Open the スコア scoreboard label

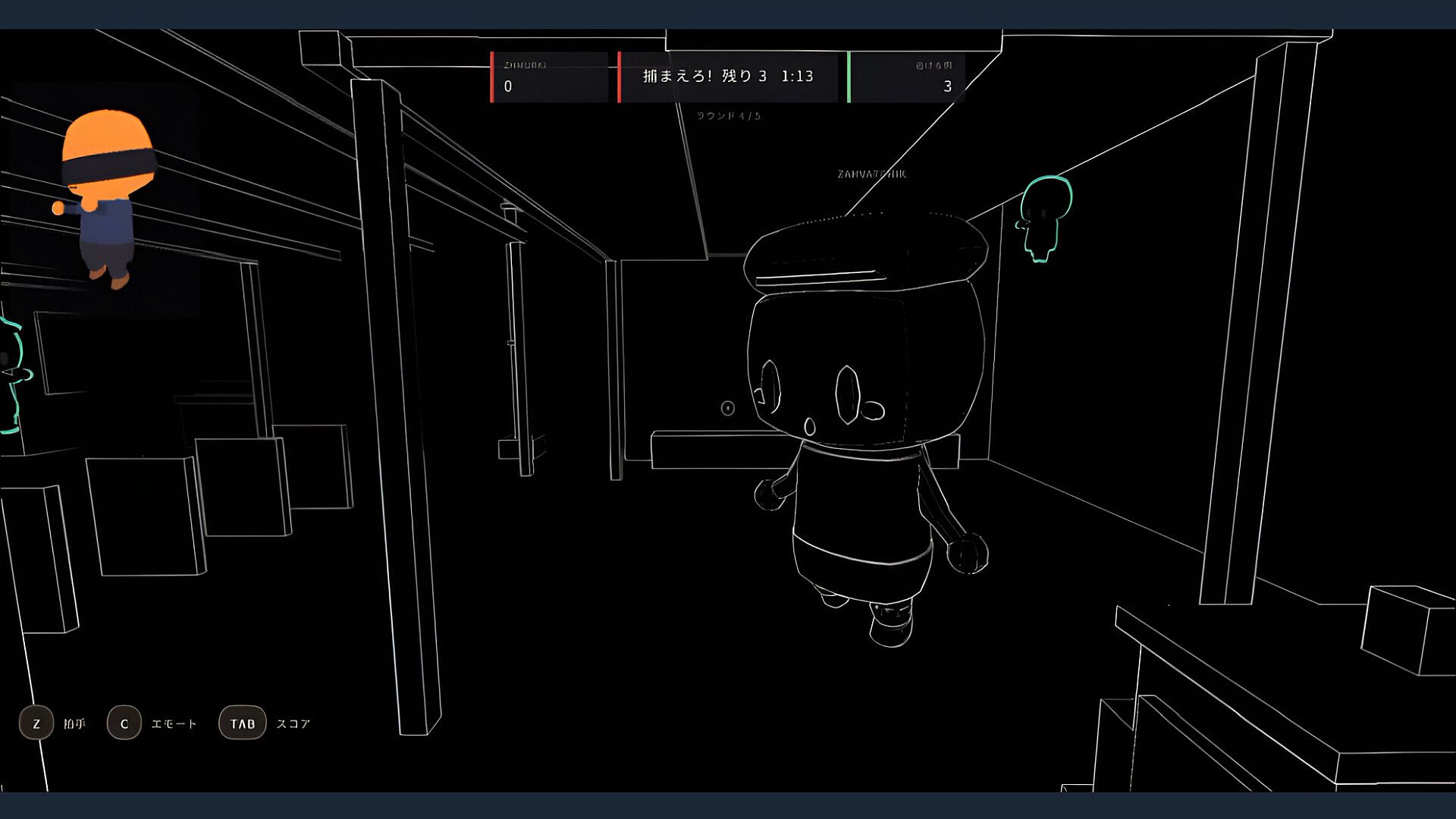point(293,724)
